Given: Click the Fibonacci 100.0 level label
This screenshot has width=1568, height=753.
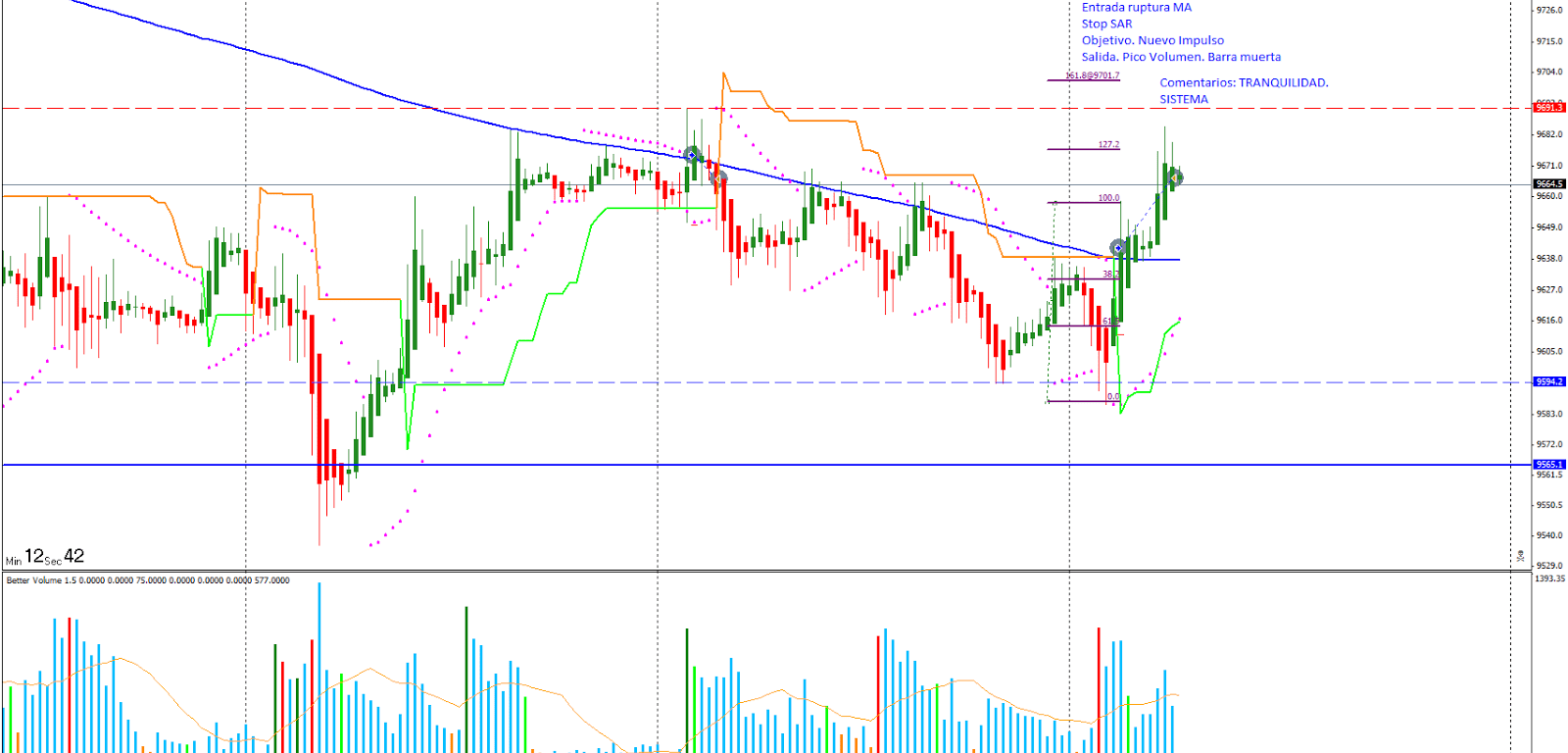Looking at the screenshot, I should pos(1107,198).
